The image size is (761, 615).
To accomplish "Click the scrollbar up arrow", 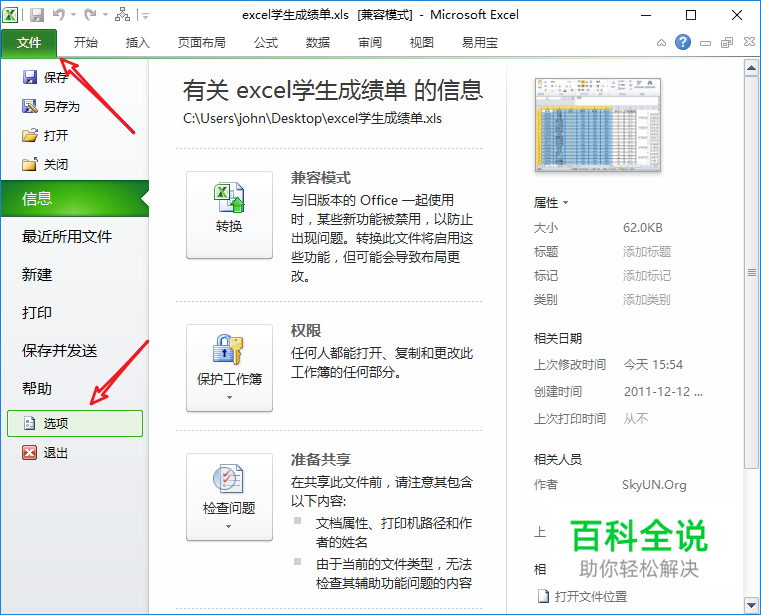I will coord(751,68).
